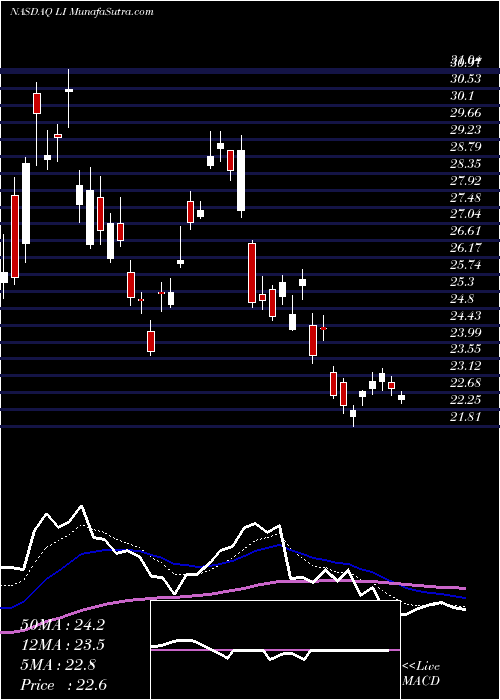Select the 22.68 price axis label
Image resolution: width=500 pixels, height=700 pixels.
[x=466, y=383]
